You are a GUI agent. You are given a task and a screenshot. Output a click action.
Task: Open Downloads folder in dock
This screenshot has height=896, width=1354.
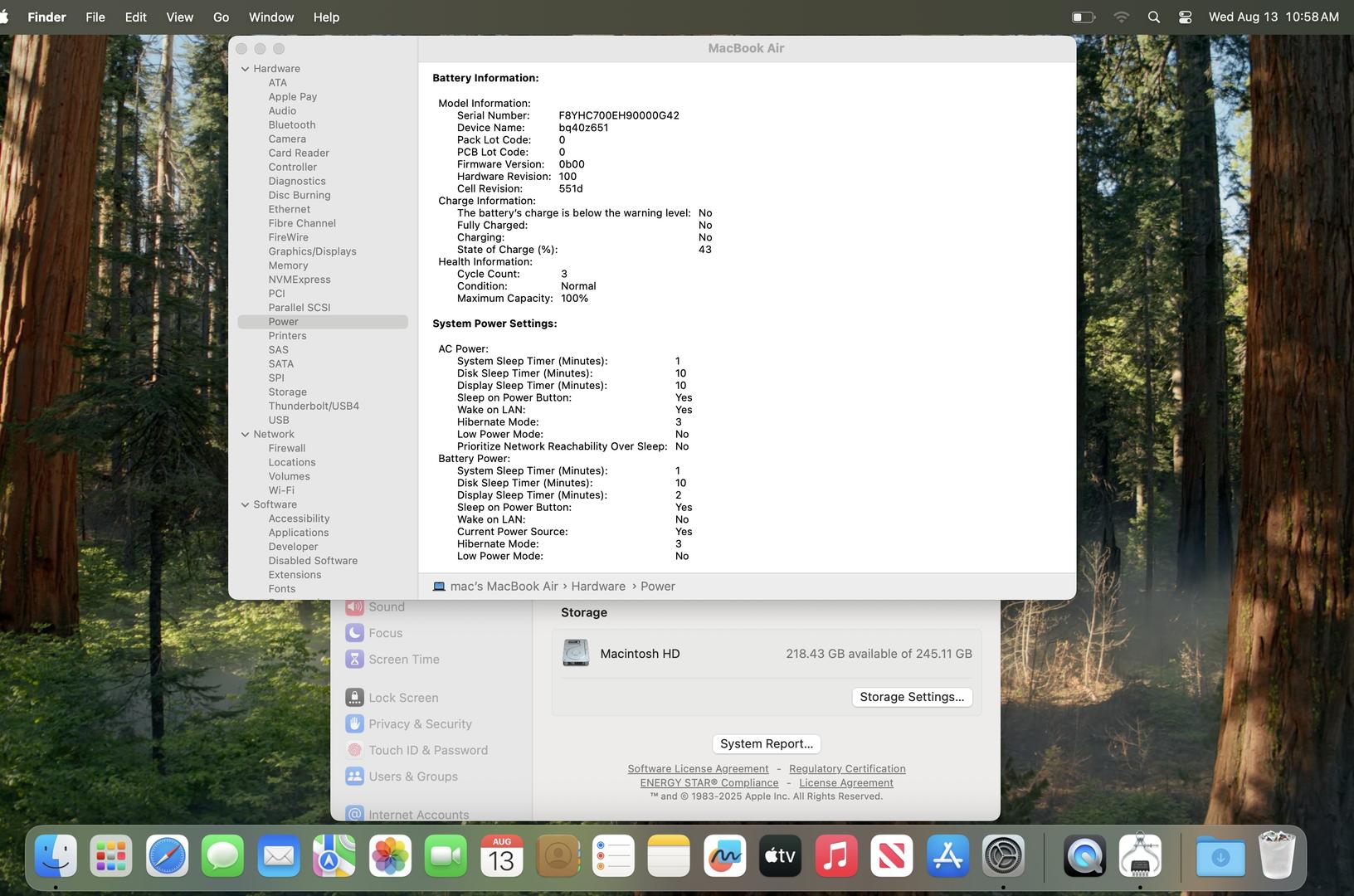(1220, 855)
